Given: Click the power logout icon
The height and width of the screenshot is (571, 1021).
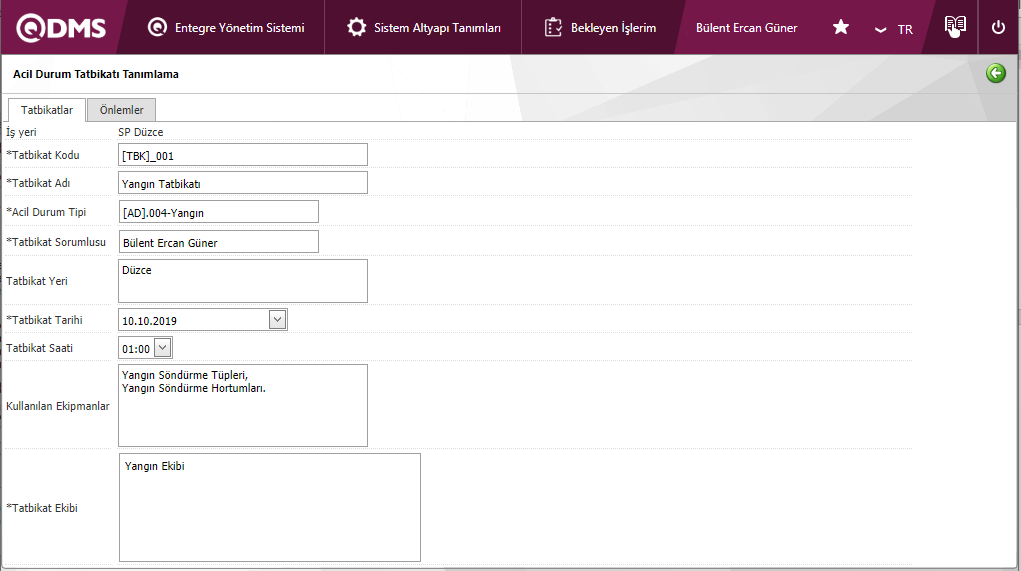Looking at the screenshot, I should pos(998,27).
